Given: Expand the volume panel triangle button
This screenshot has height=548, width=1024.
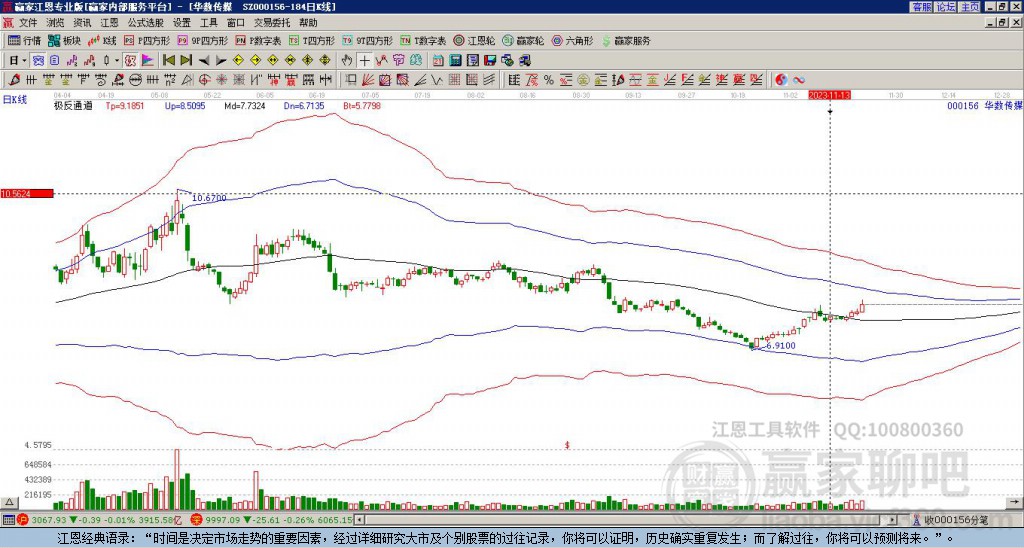Looking at the screenshot, I should click(9, 502).
